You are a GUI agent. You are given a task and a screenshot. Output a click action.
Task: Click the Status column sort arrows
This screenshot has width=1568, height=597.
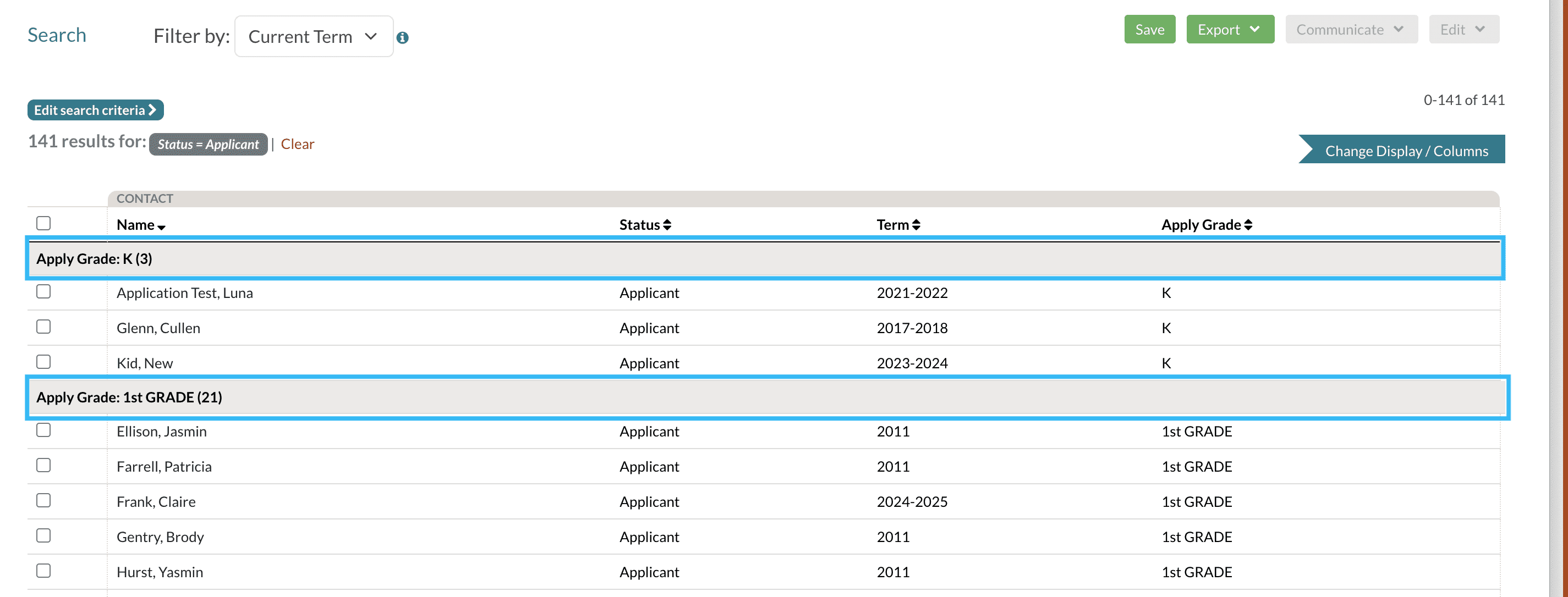[667, 225]
